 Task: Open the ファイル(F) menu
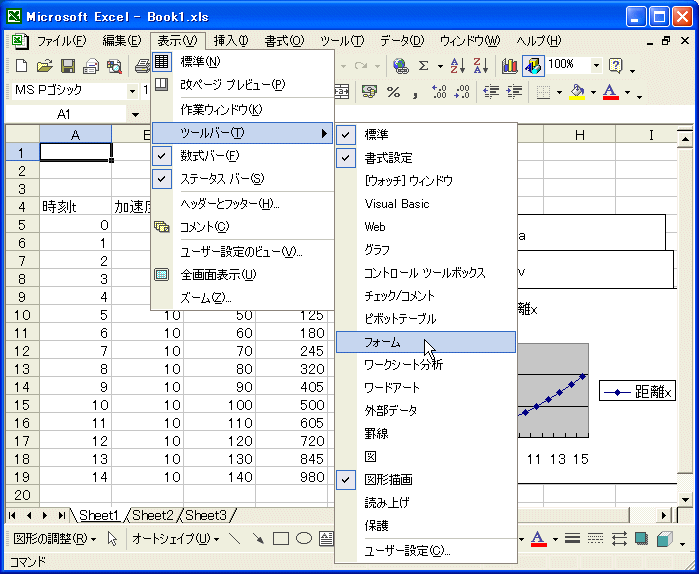[x=61, y=41]
